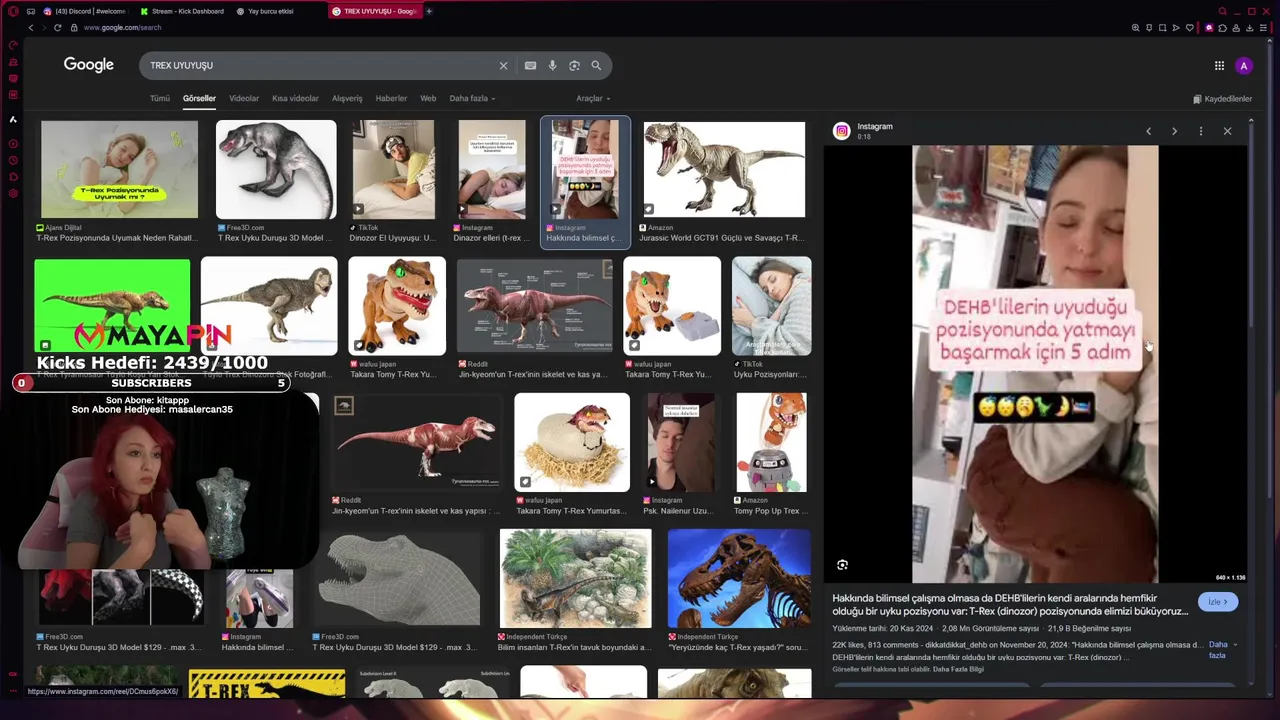
Task: Open the 'Haberler' tab
Action: (391, 99)
